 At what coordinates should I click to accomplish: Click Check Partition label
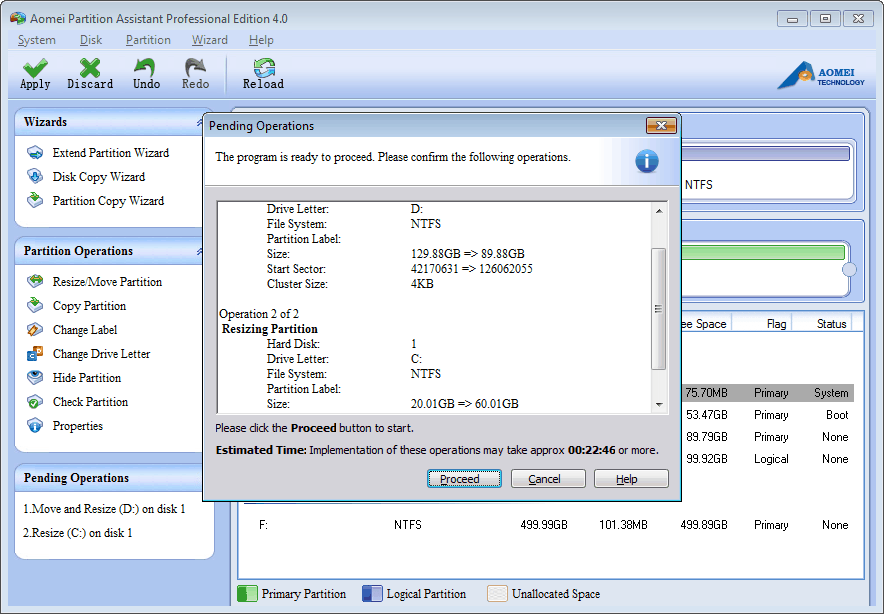[x=90, y=402]
